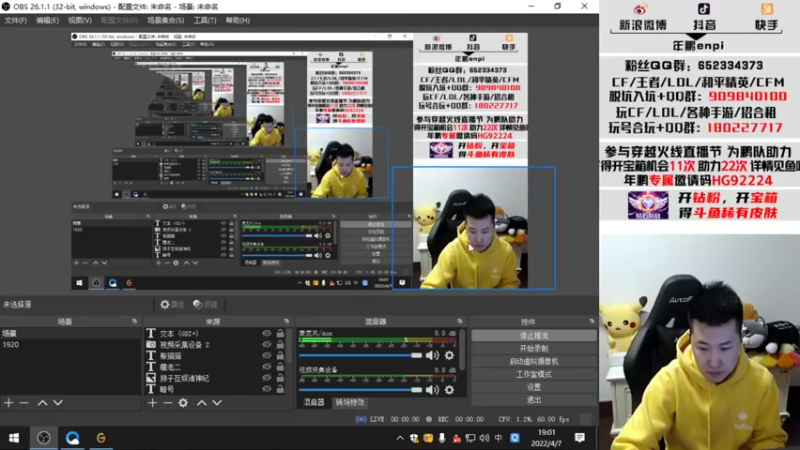The width and height of the screenshot is (800, 450).
Task: Open the 场景集合(S) menu
Action: coord(165,20)
